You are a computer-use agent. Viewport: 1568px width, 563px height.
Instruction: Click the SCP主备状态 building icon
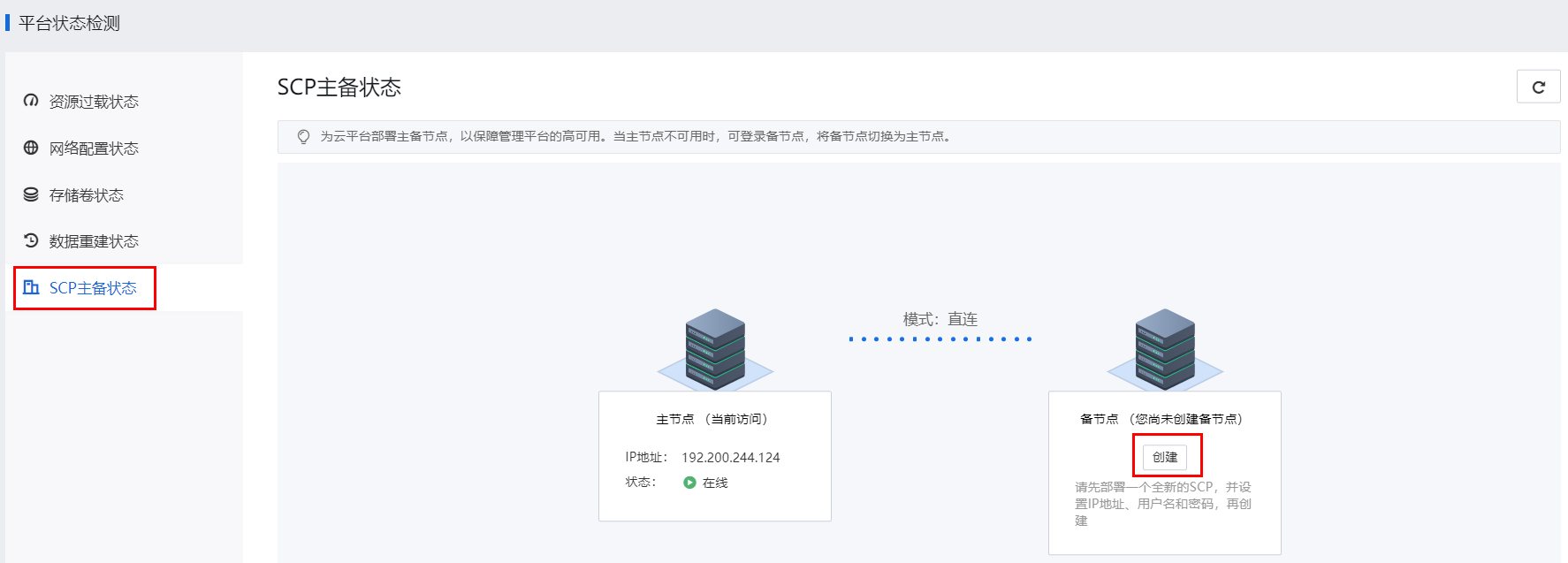point(31,287)
